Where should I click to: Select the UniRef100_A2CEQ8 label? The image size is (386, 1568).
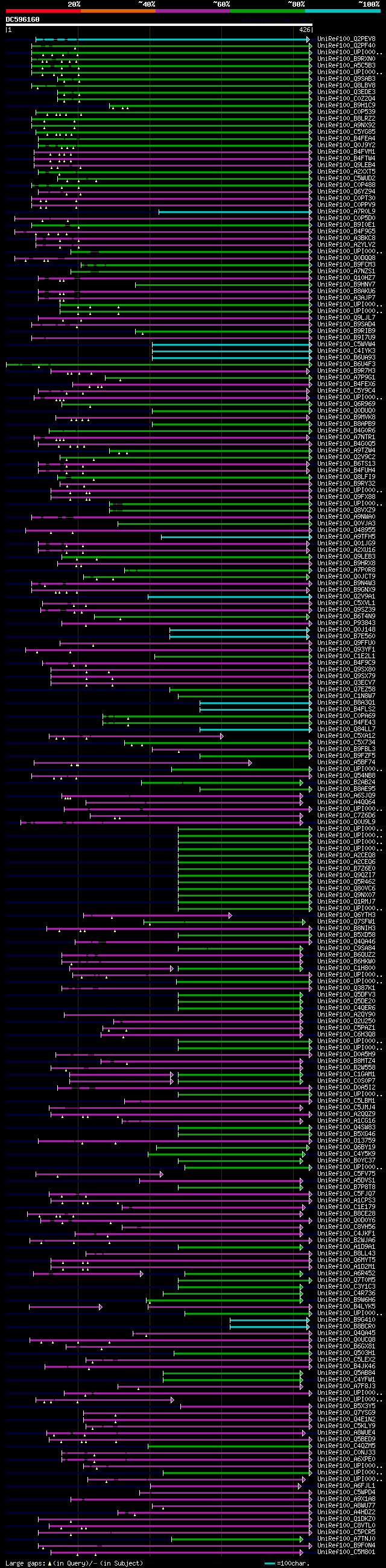[346, 855]
